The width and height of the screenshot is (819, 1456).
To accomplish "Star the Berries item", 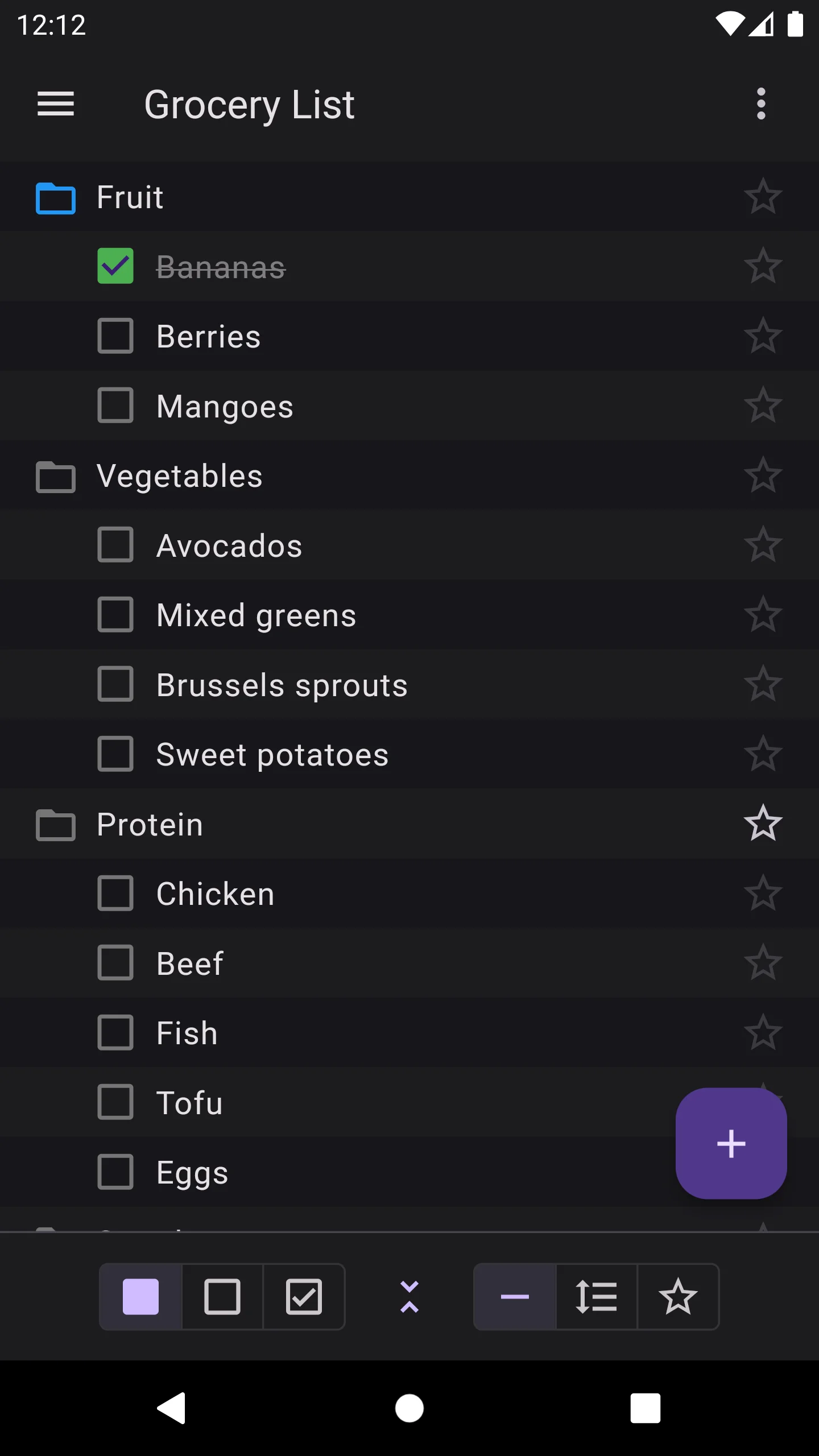I will pos(763,336).
